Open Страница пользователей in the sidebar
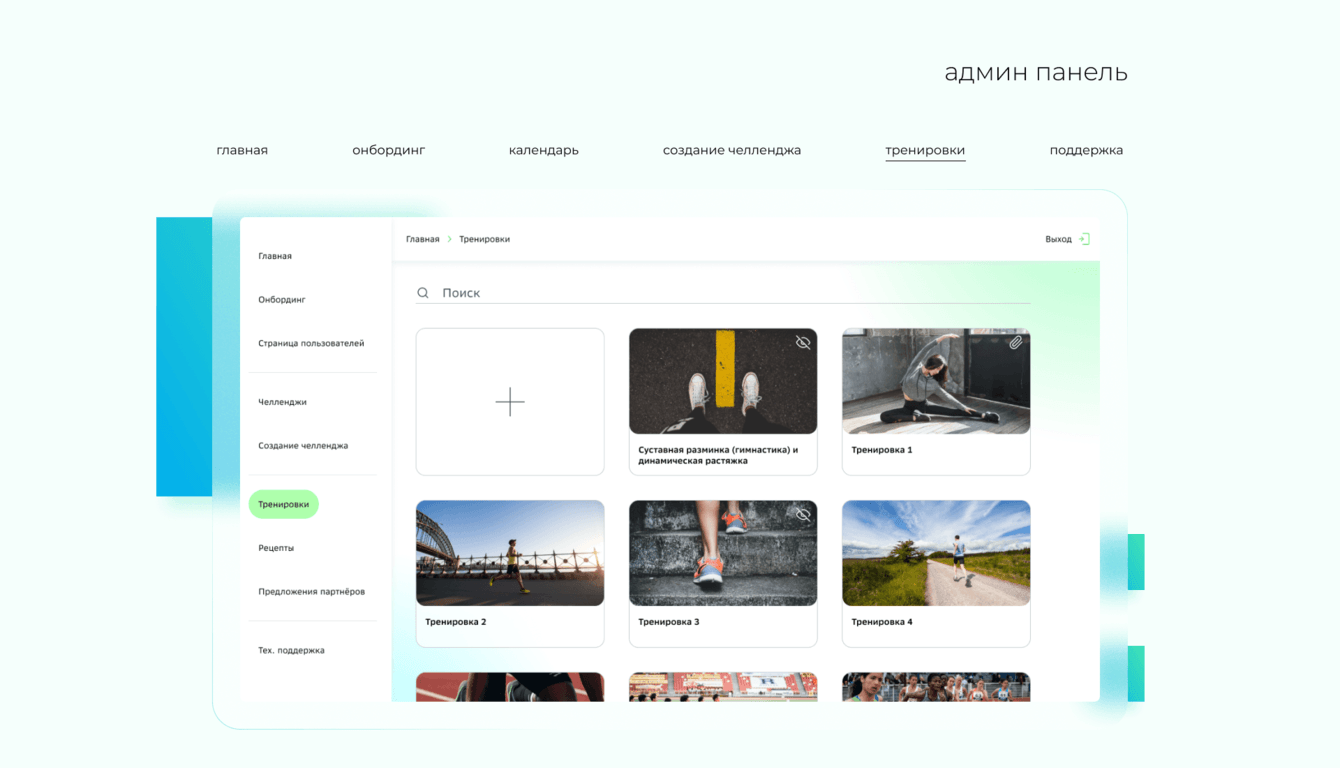 pos(311,344)
